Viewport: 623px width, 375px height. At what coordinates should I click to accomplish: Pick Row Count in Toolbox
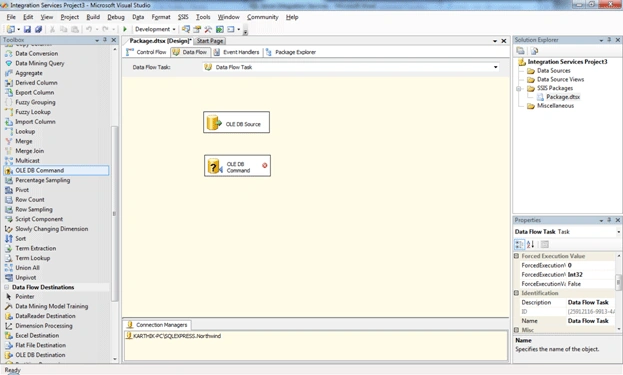pyautogui.click(x=30, y=199)
